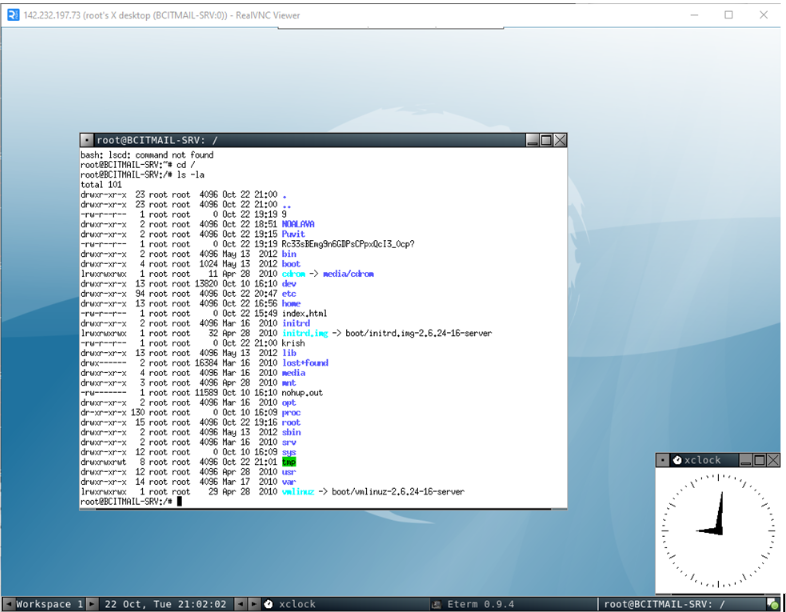Click the arrow right of the taskbar date

pos(240,604)
